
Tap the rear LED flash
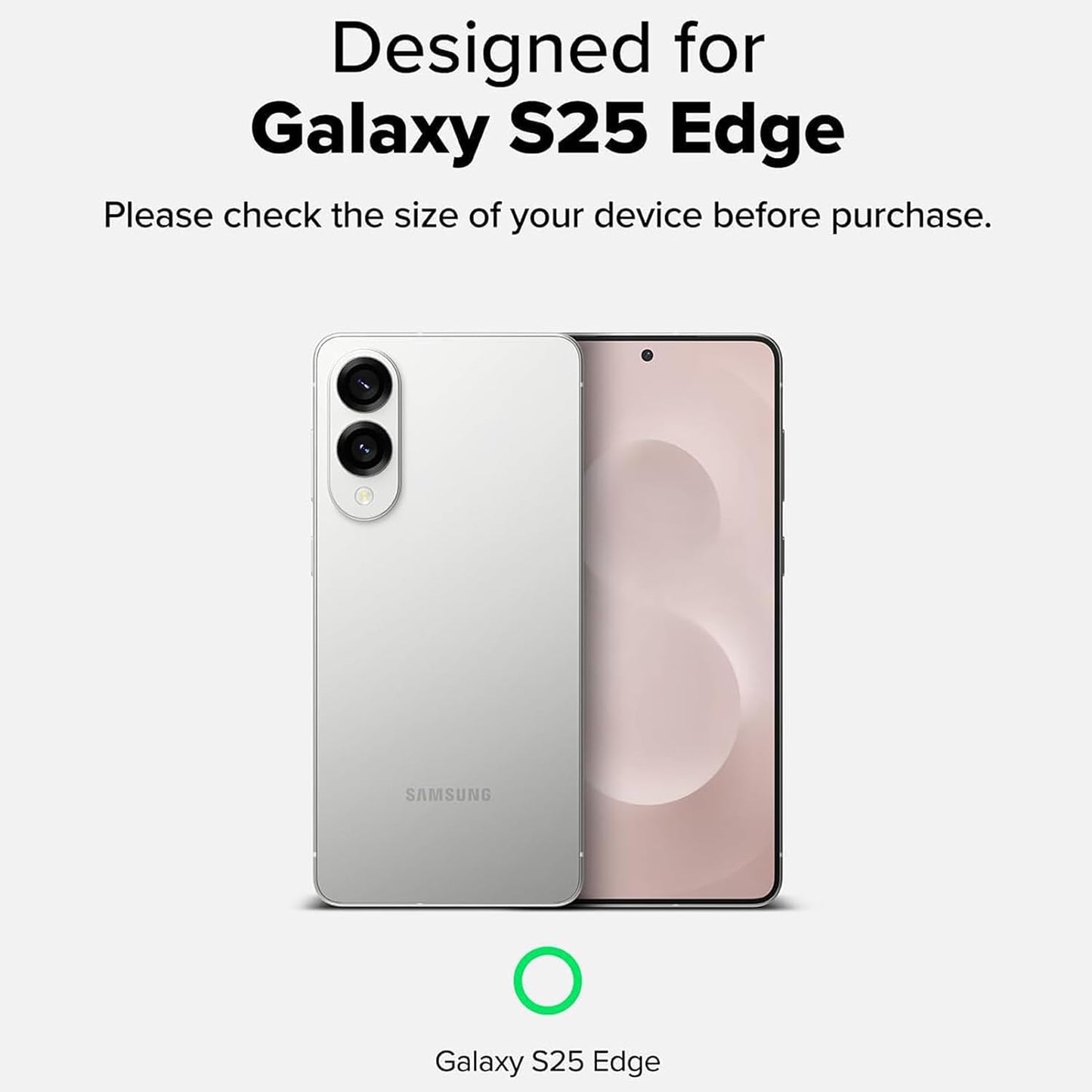pos(366,497)
